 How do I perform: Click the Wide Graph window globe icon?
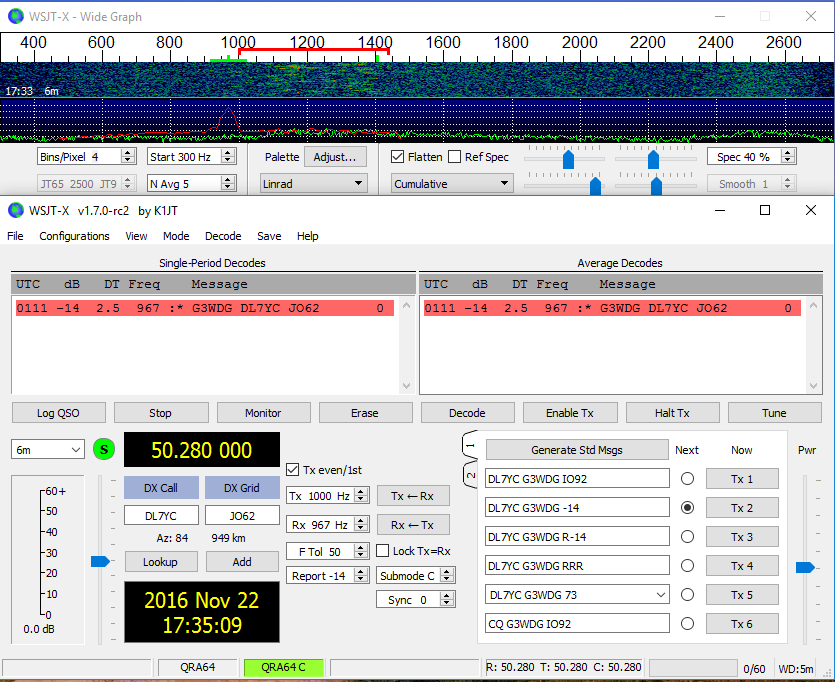15,17
